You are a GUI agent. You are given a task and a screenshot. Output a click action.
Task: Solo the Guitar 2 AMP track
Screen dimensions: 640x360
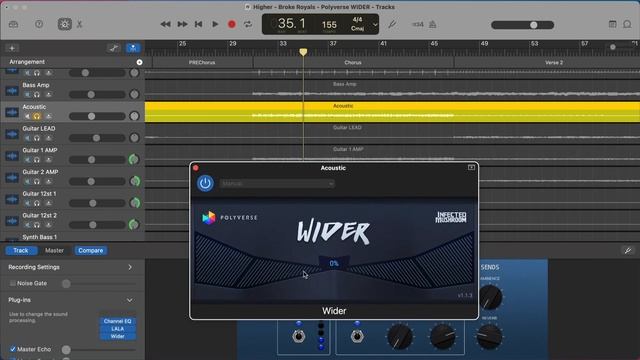[x=37, y=181]
